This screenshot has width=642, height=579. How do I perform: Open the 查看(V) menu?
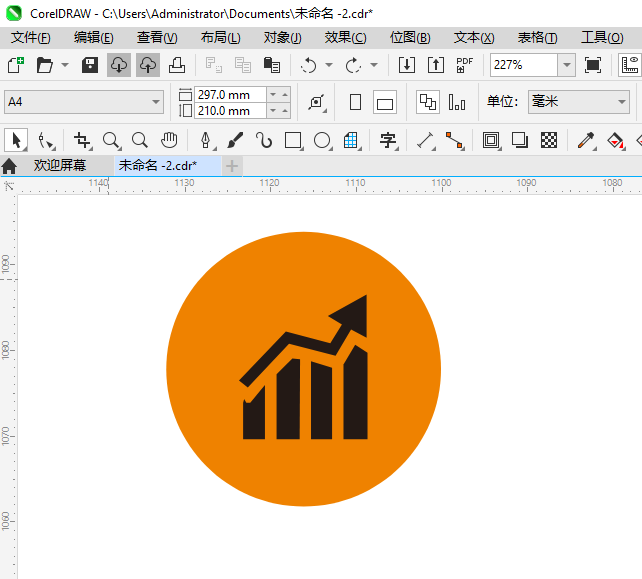coord(157,38)
